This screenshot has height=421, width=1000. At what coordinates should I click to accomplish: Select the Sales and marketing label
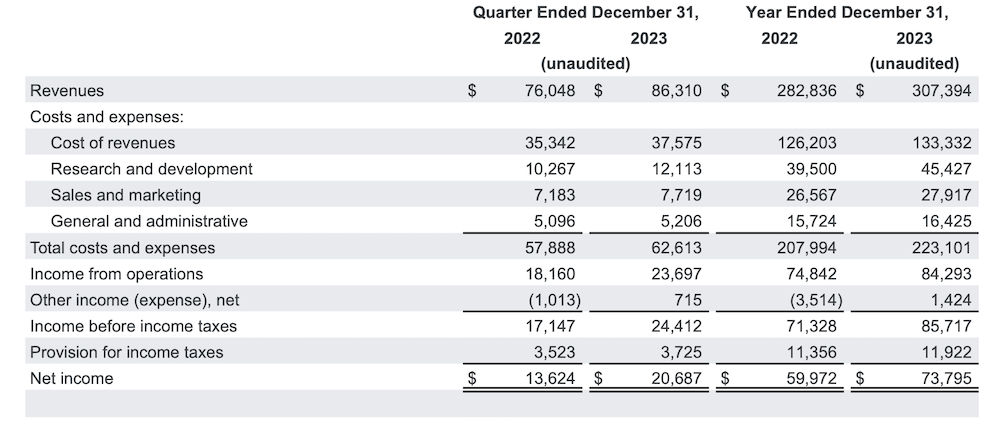tap(125, 195)
